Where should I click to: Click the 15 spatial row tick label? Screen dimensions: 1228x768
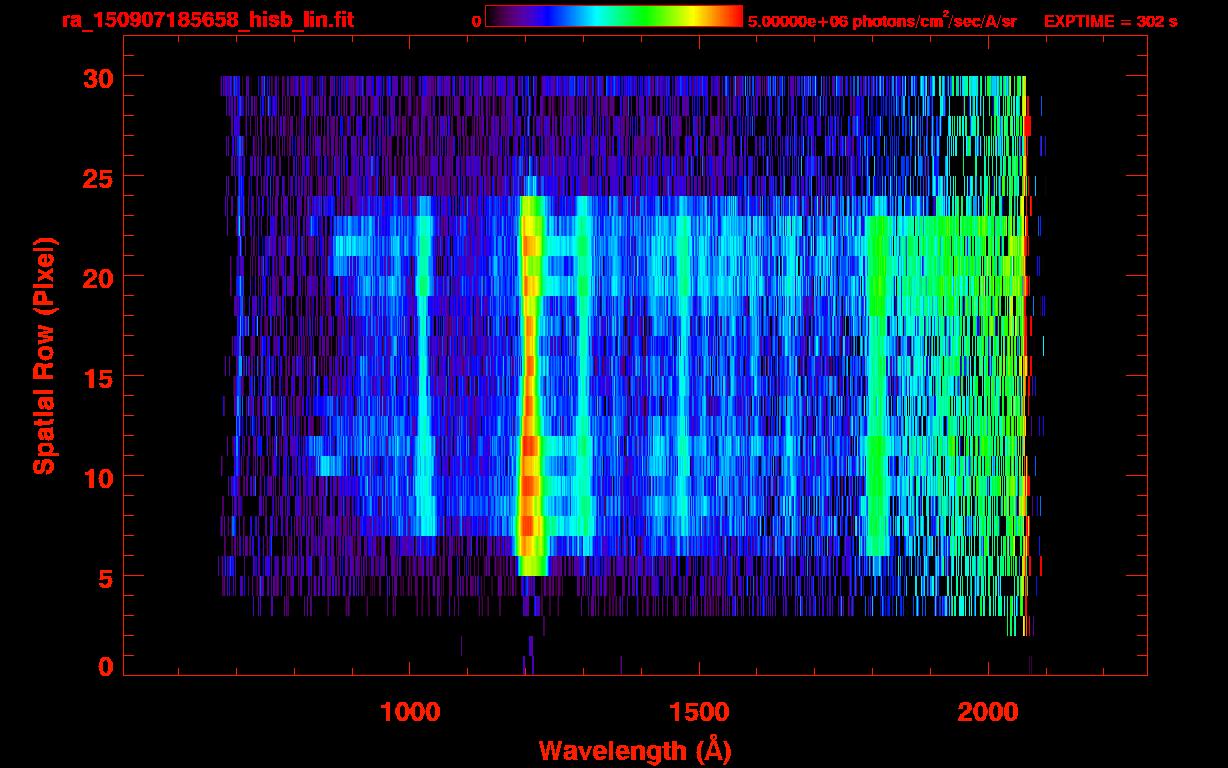[x=97, y=377]
